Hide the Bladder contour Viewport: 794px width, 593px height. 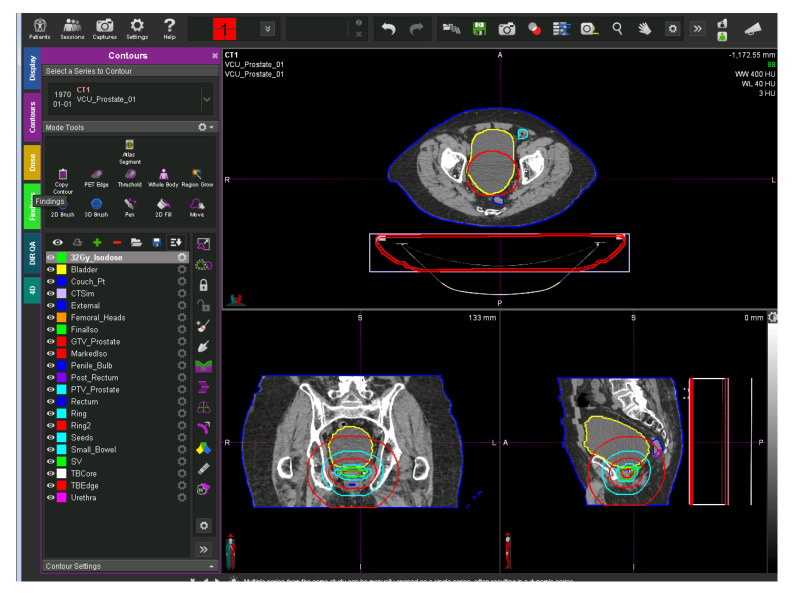(x=51, y=270)
